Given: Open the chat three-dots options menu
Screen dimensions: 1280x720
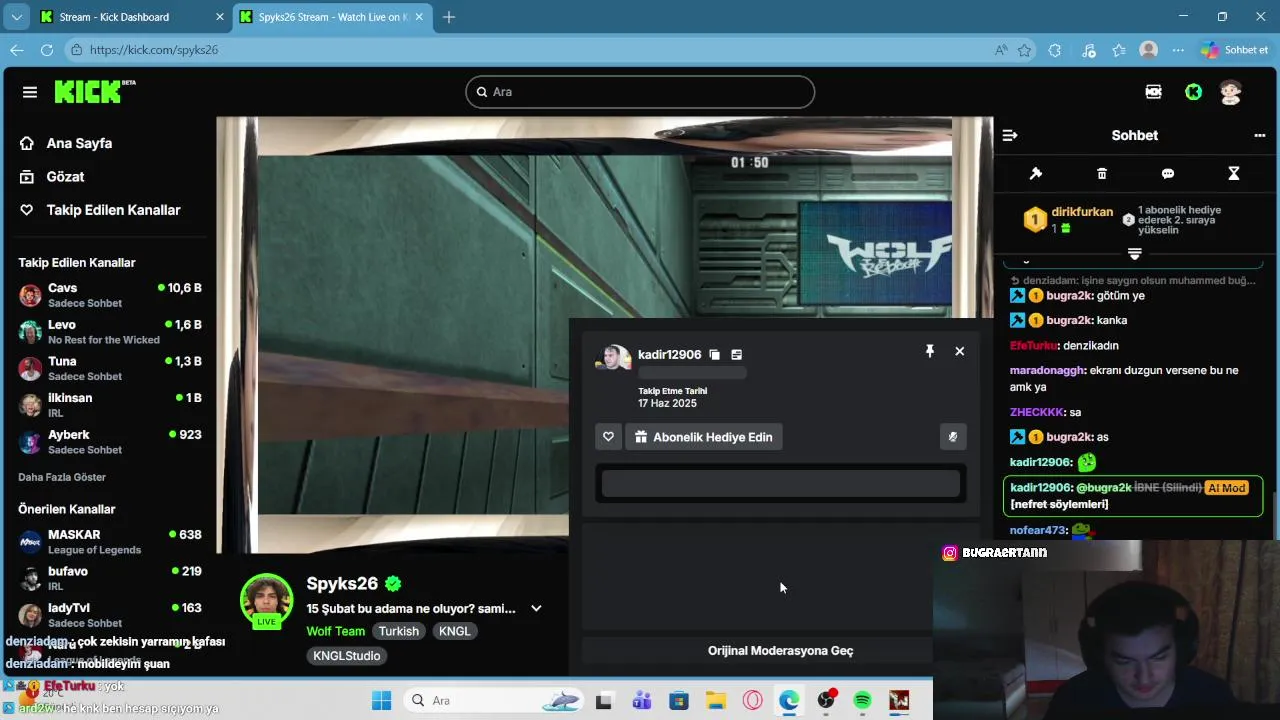Looking at the screenshot, I should click(1260, 135).
